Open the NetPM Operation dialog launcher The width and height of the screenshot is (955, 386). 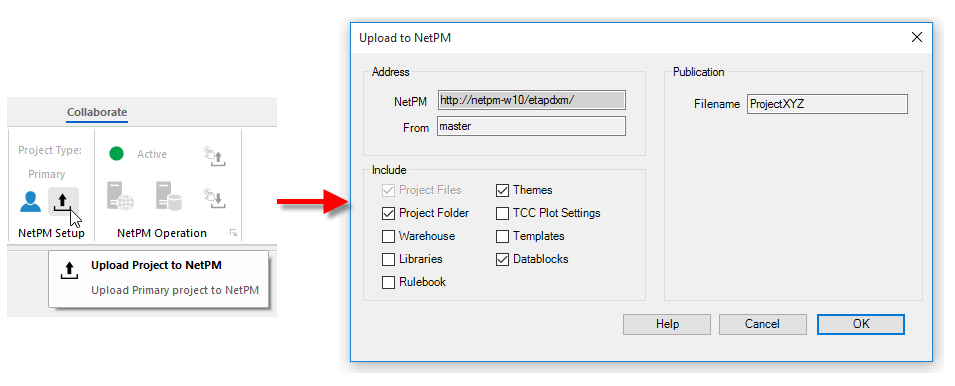click(x=233, y=233)
